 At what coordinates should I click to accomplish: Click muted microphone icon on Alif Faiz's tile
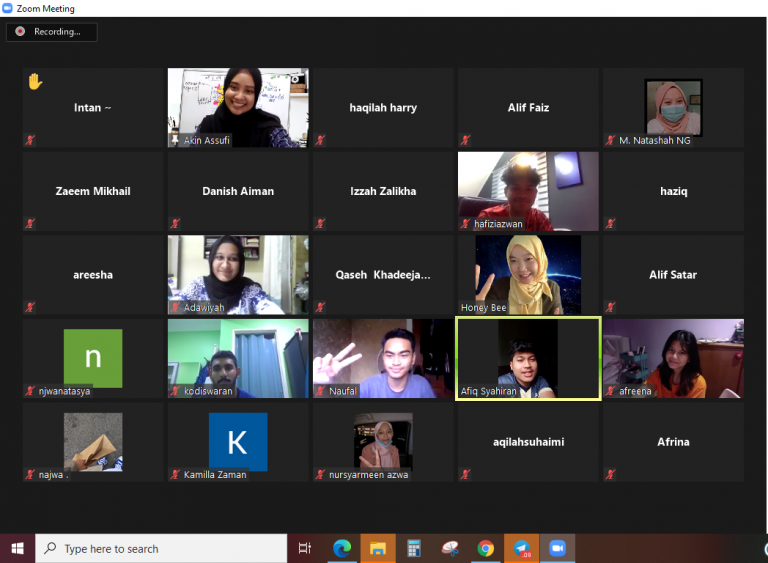[465, 141]
